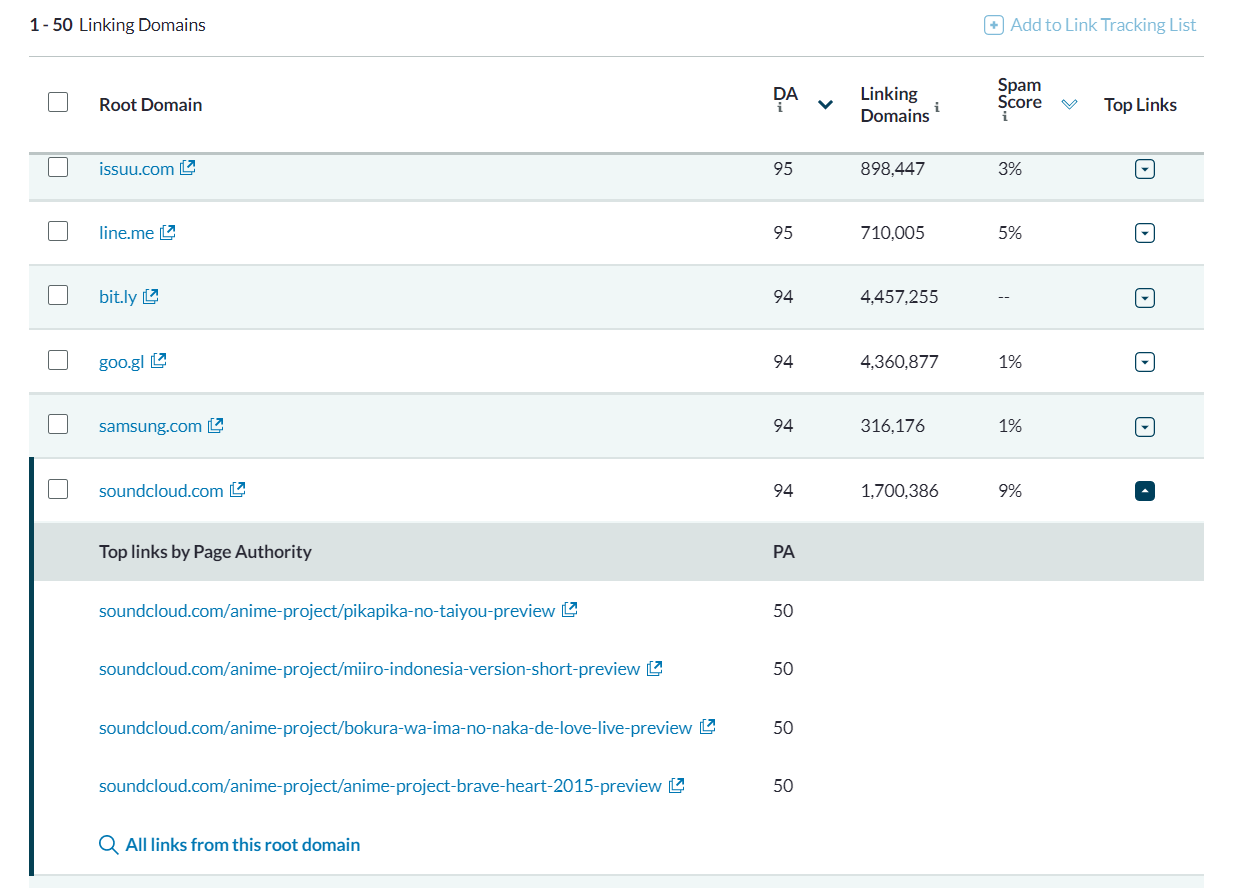Sort by DA column arrow
Image resolution: width=1236 pixels, height=888 pixels.
[x=825, y=104]
